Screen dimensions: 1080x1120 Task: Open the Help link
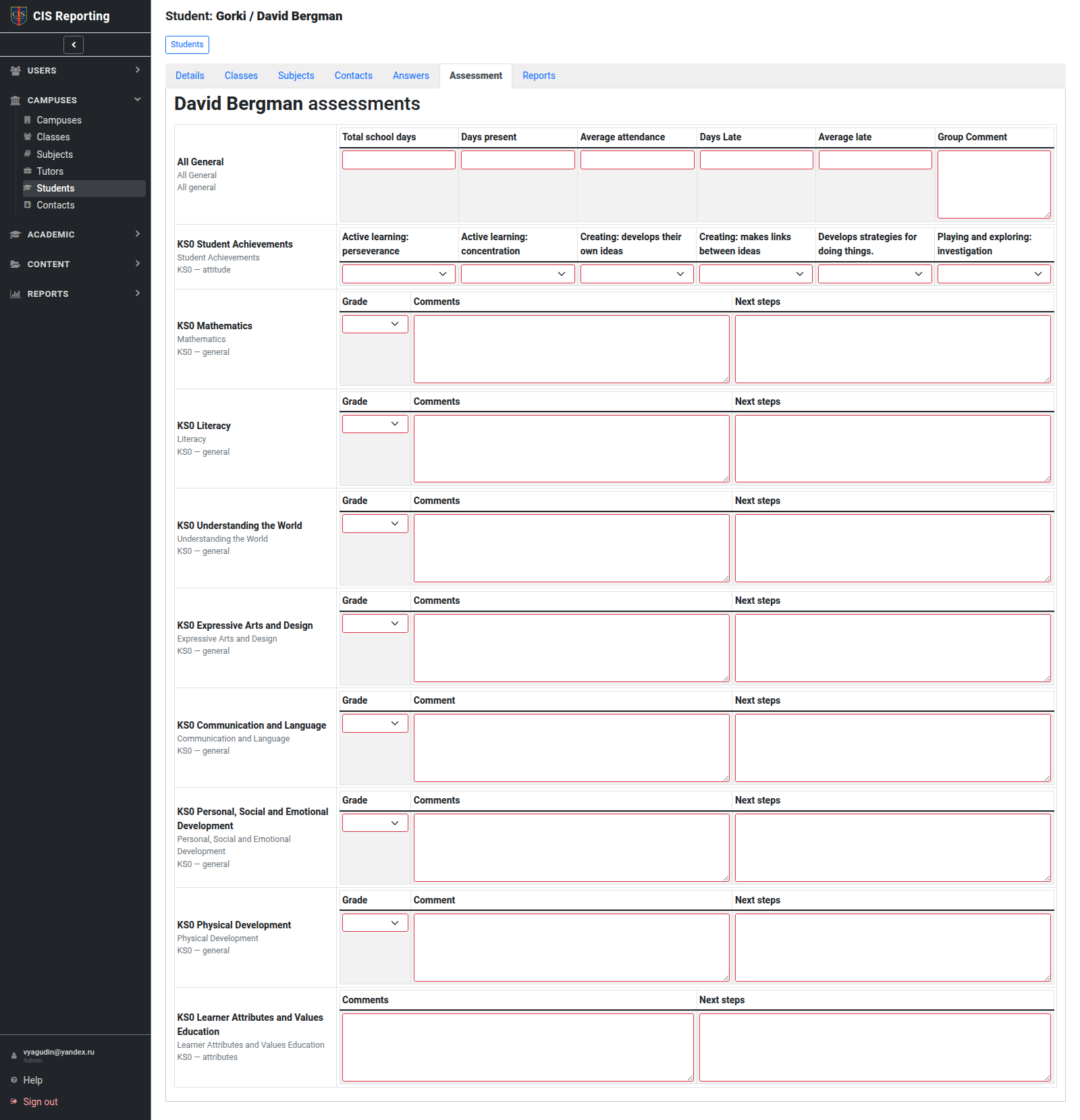[x=33, y=1080]
